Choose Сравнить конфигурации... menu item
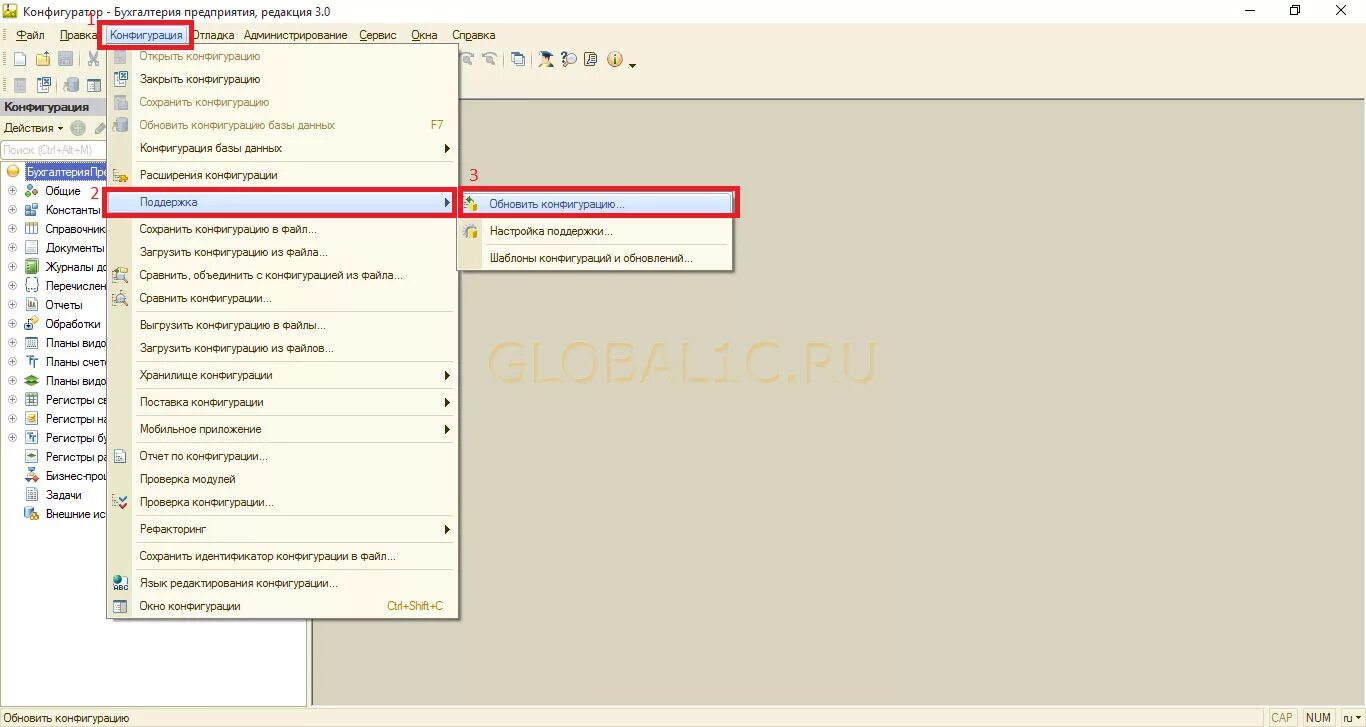This screenshot has width=1366, height=727. (282, 298)
